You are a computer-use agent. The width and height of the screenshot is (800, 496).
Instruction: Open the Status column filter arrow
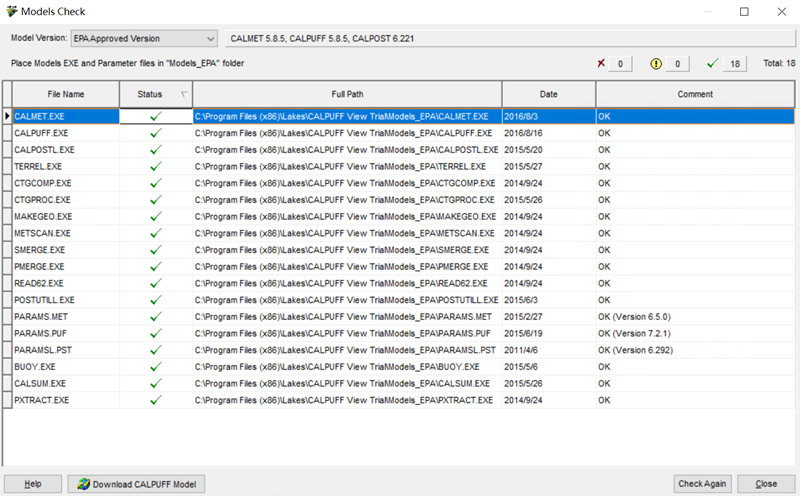182,95
